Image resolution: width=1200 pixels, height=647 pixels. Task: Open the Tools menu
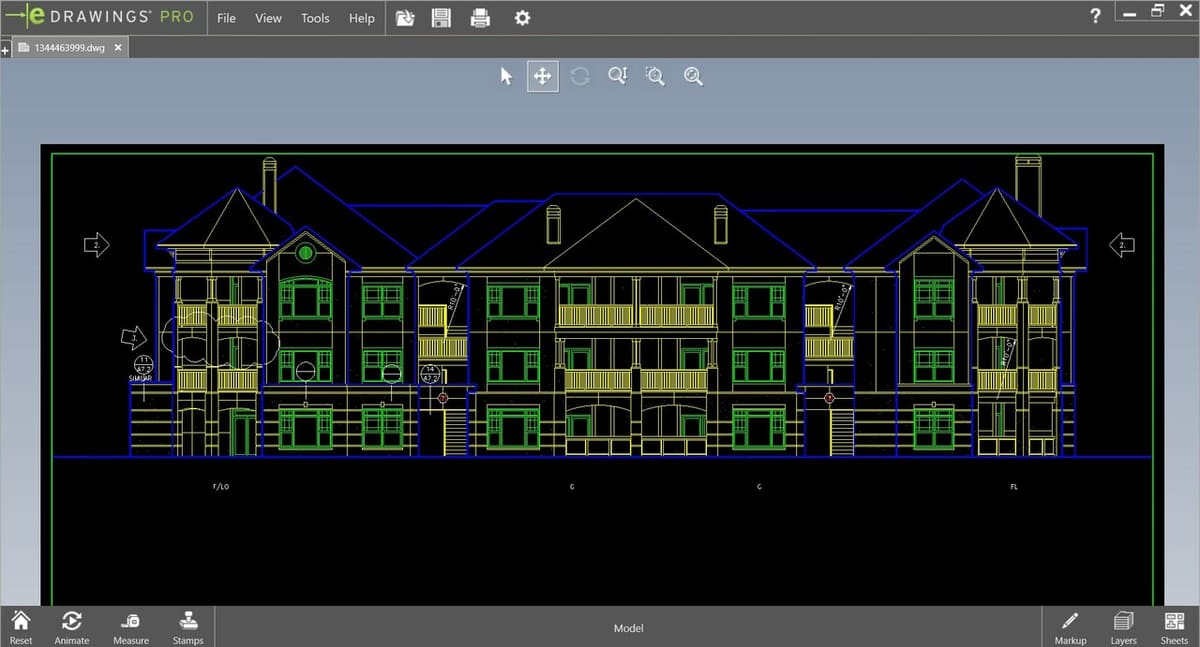pyautogui.click(x=315, y=18)
